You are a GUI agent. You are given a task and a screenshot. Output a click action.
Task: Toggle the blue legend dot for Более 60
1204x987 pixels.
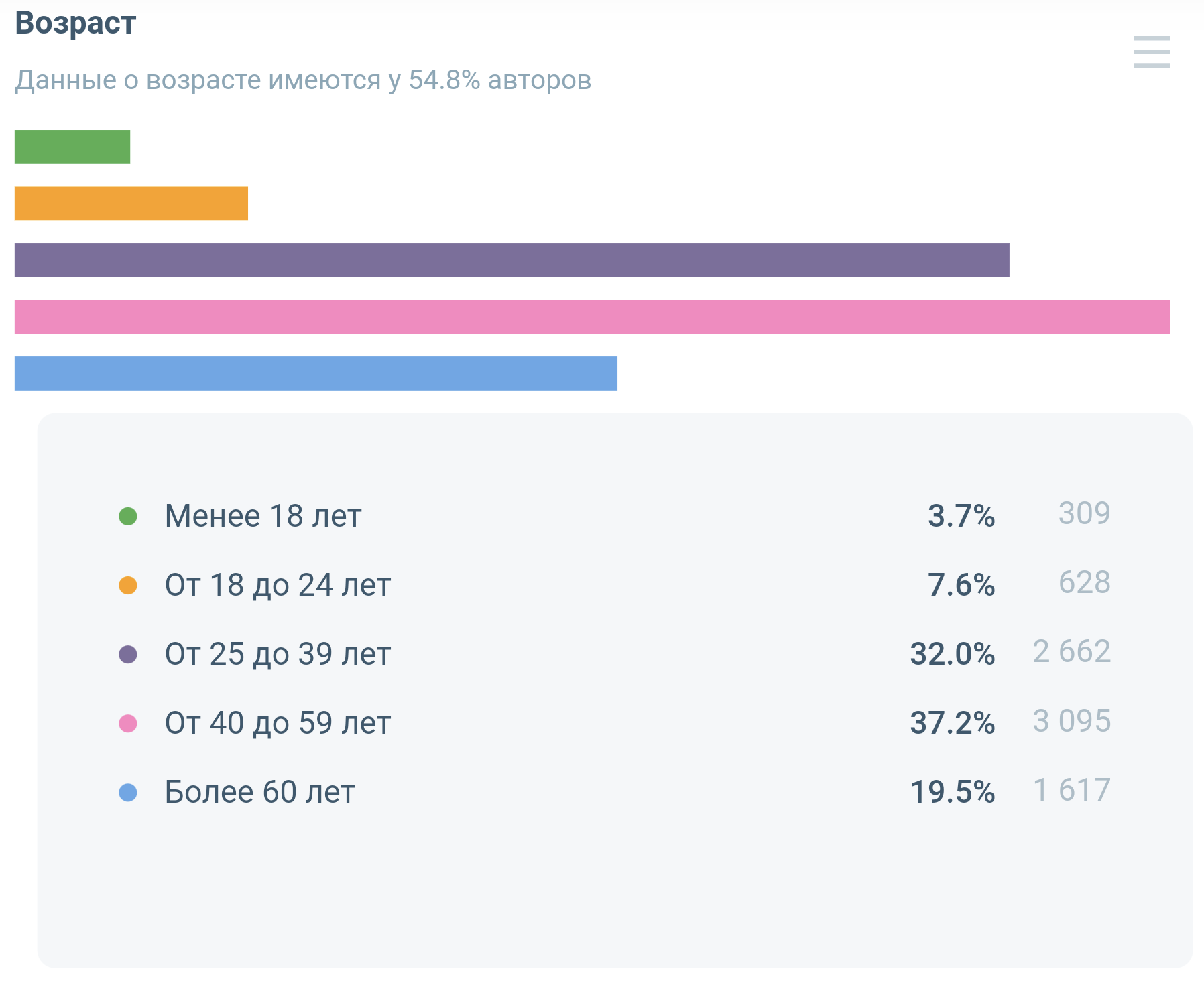pyautogui.click(x=128, y=793)
